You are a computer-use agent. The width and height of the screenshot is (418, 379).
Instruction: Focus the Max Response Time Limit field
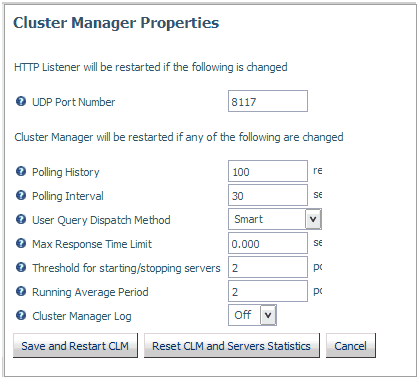coord(268,243)
